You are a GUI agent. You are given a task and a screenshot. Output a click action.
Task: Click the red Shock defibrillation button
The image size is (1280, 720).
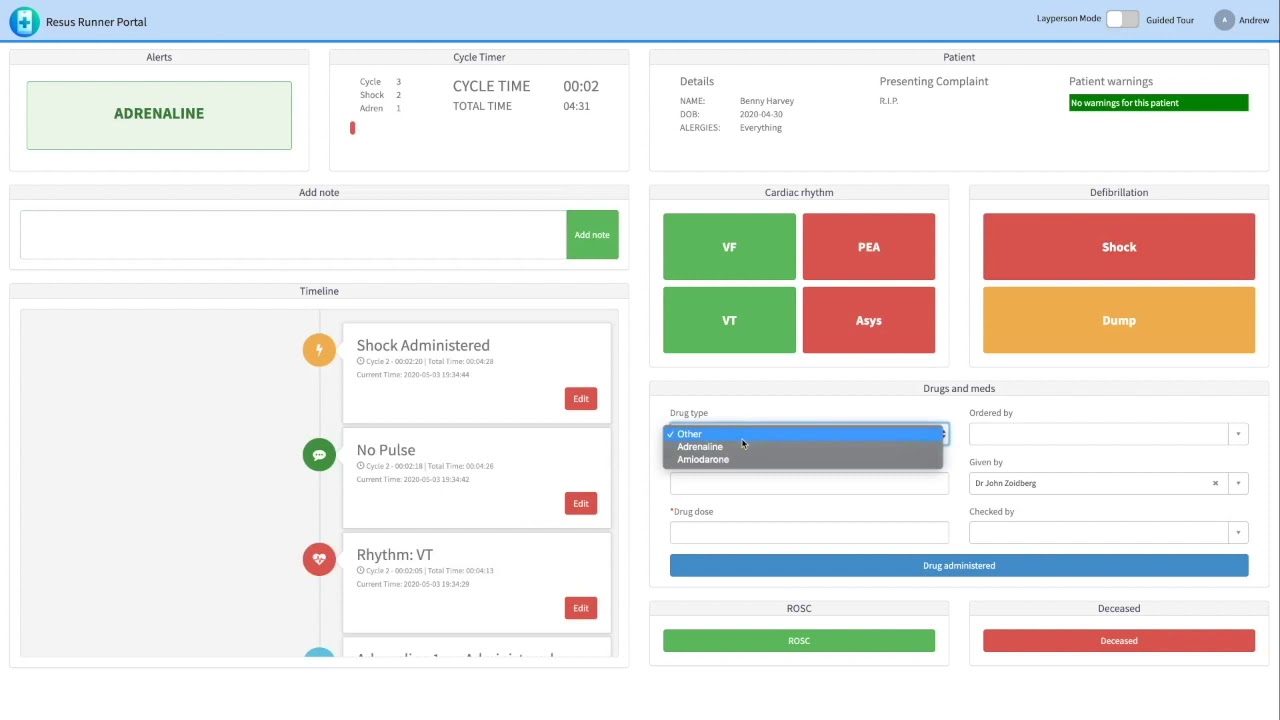pyautogui.click(x=1118, y=247)
